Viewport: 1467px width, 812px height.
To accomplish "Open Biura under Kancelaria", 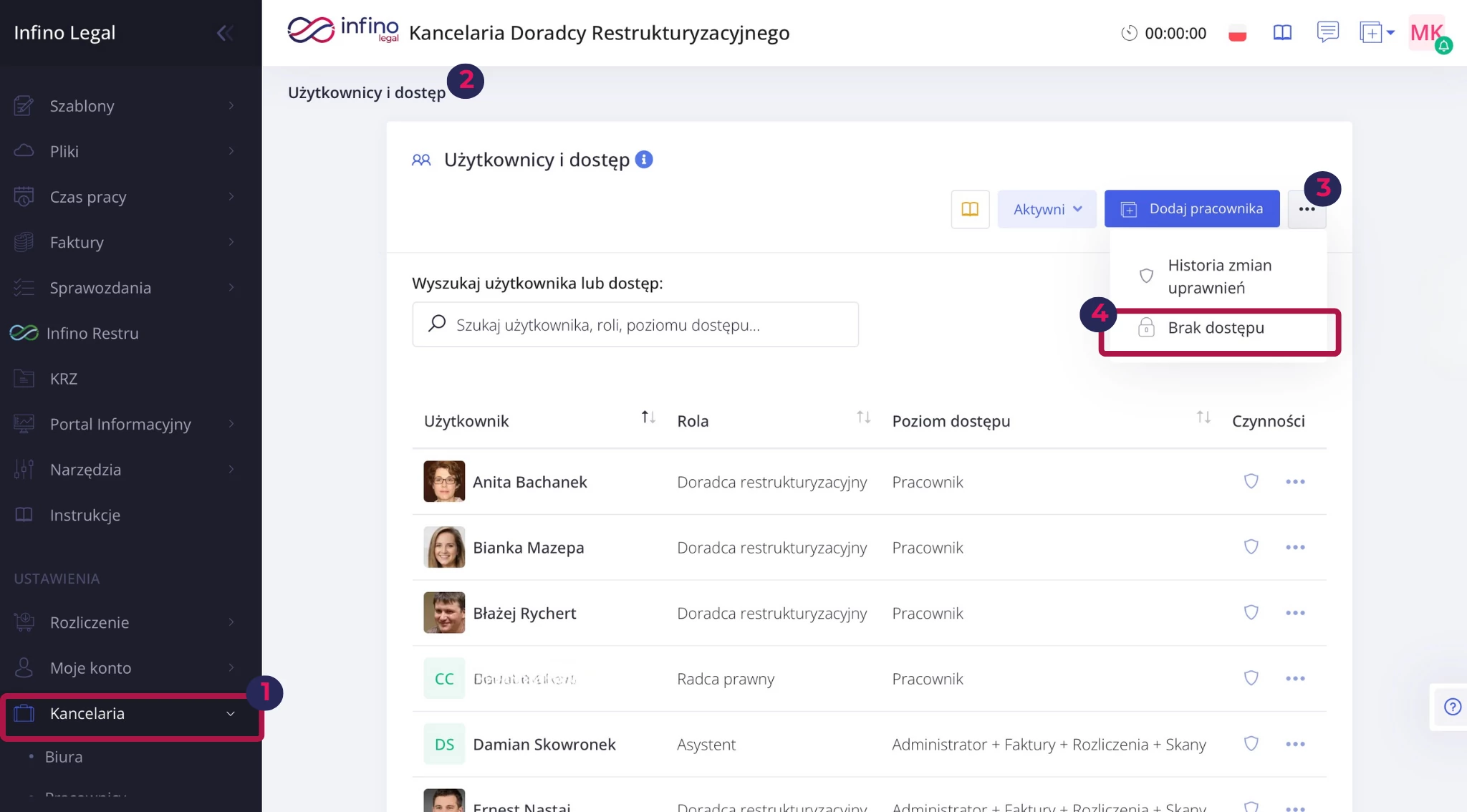I will coord(64,757).
